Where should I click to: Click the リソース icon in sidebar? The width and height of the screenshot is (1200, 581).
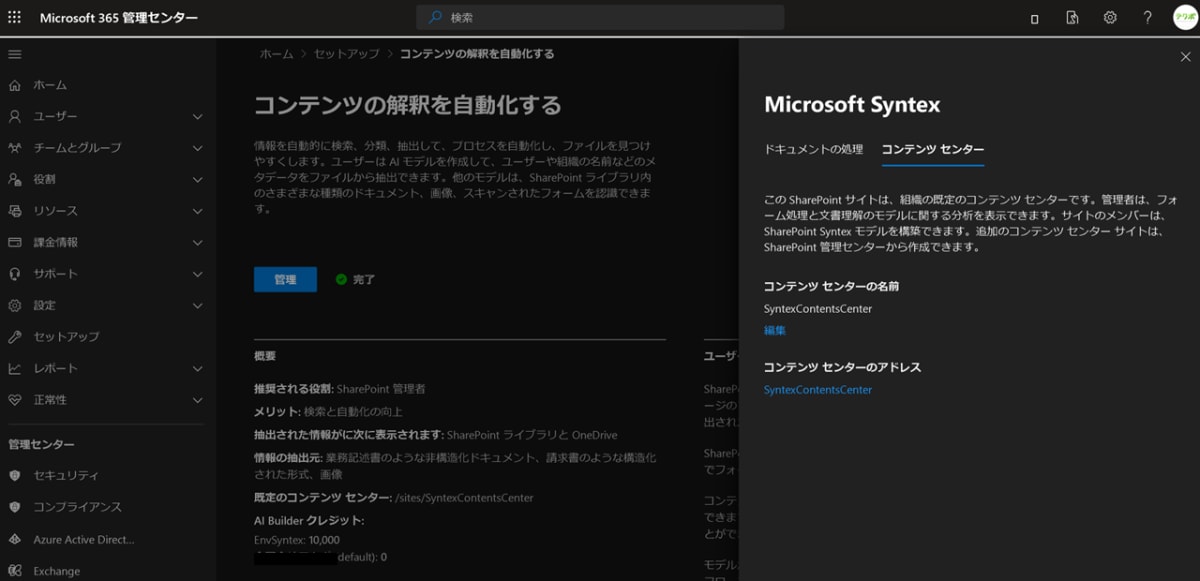coord(14,211)
